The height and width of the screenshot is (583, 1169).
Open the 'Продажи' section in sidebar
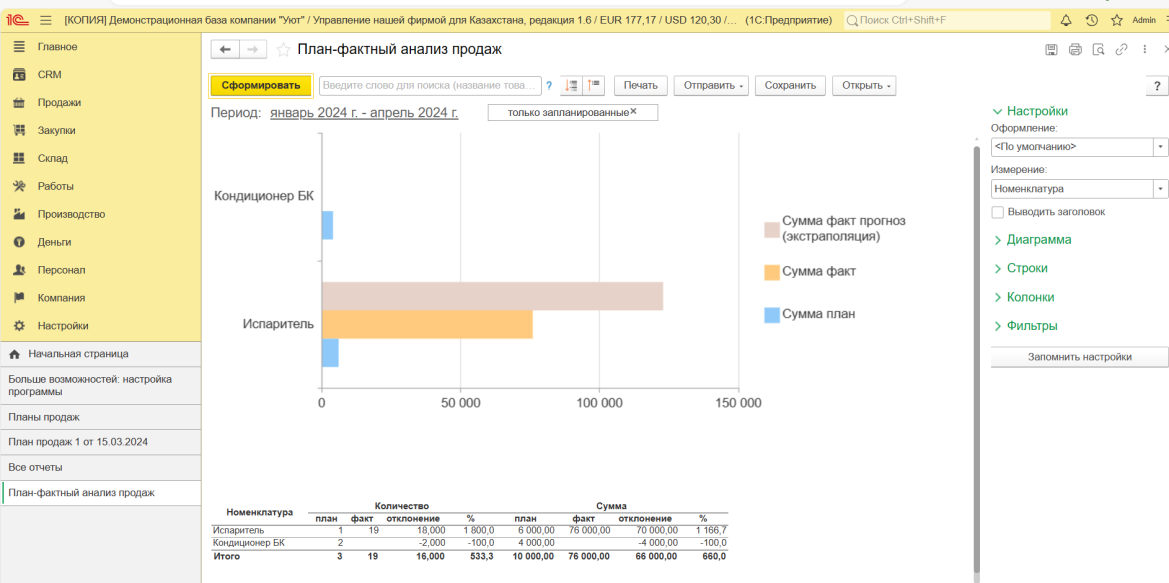[x=59, y=103]
